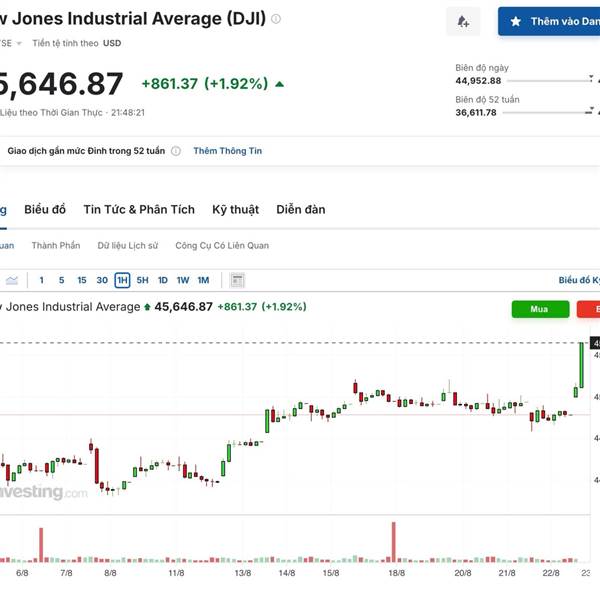Image resolution: width=600 pixels, height=600 pixels.
Task: Click info icon next to 52 tuần notice
Action: click(x=176, y=151)
